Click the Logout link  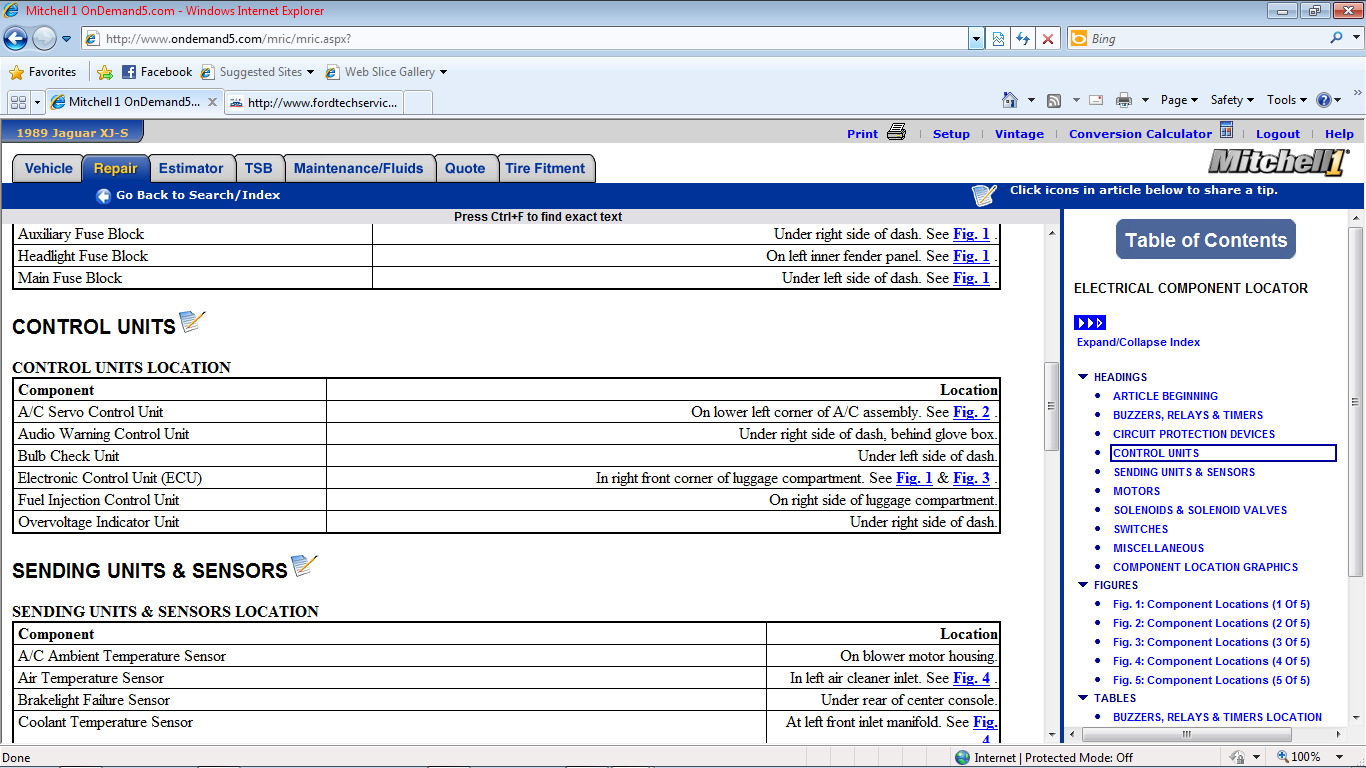pos(1278,134)
